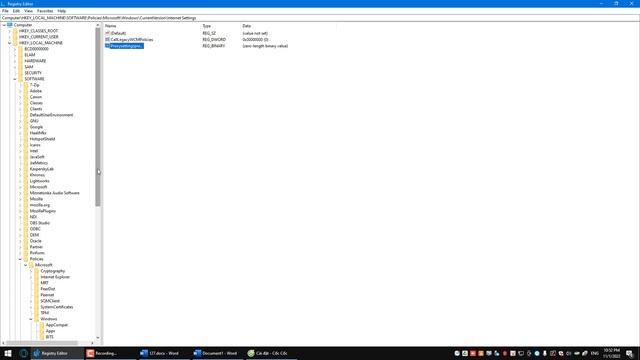
Task: Switch to the Document1 Word window
Action: tap(217, 353)
